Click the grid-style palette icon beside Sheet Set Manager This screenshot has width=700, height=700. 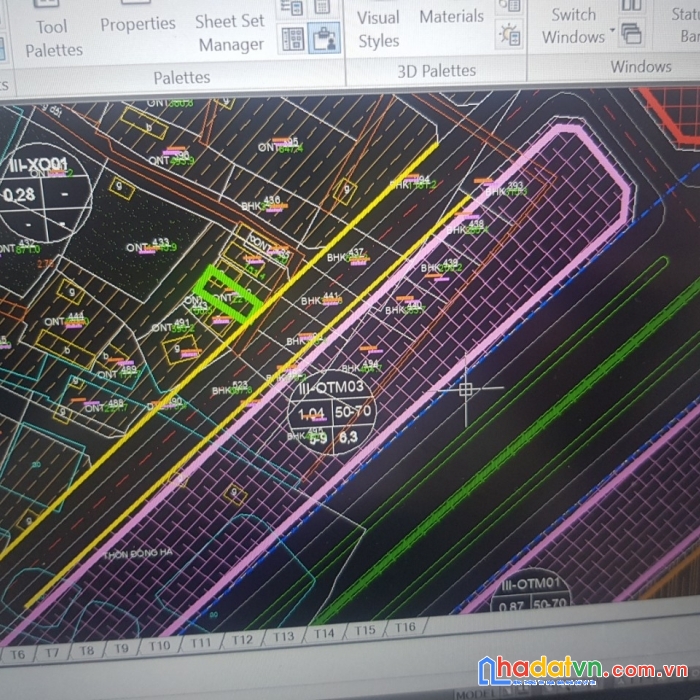[293, 38]
